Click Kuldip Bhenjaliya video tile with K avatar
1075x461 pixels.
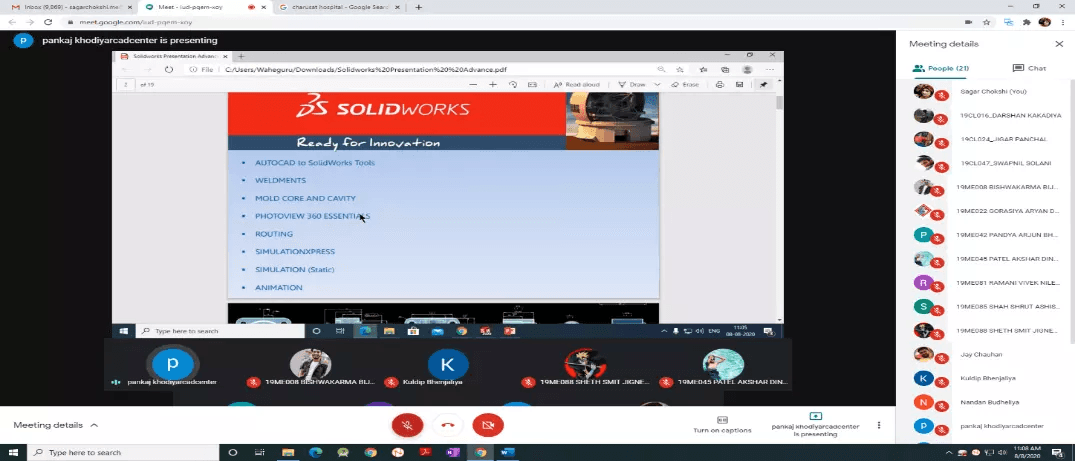tap(448, 365)
